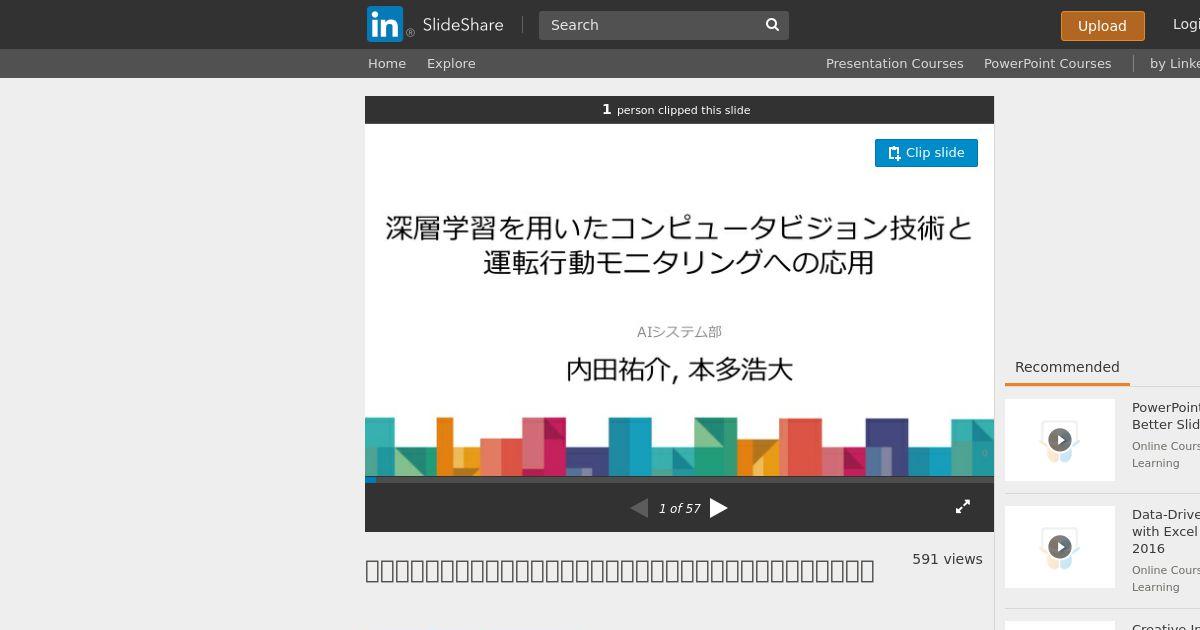Click the Japanese slide title heading
The image size is (1200, 630).
[679, 245]
